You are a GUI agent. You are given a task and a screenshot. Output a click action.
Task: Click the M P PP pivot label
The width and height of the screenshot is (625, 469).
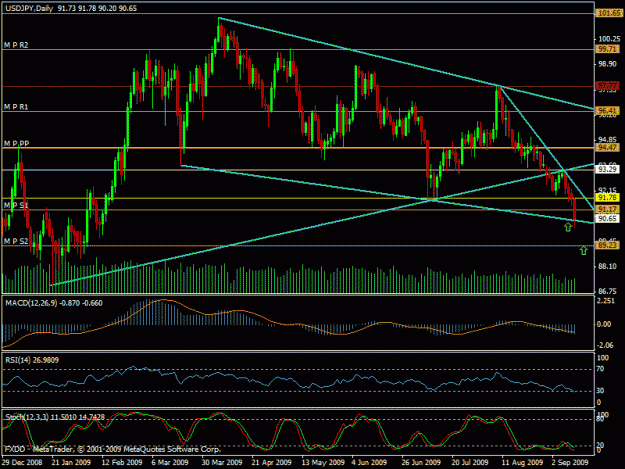16,143
